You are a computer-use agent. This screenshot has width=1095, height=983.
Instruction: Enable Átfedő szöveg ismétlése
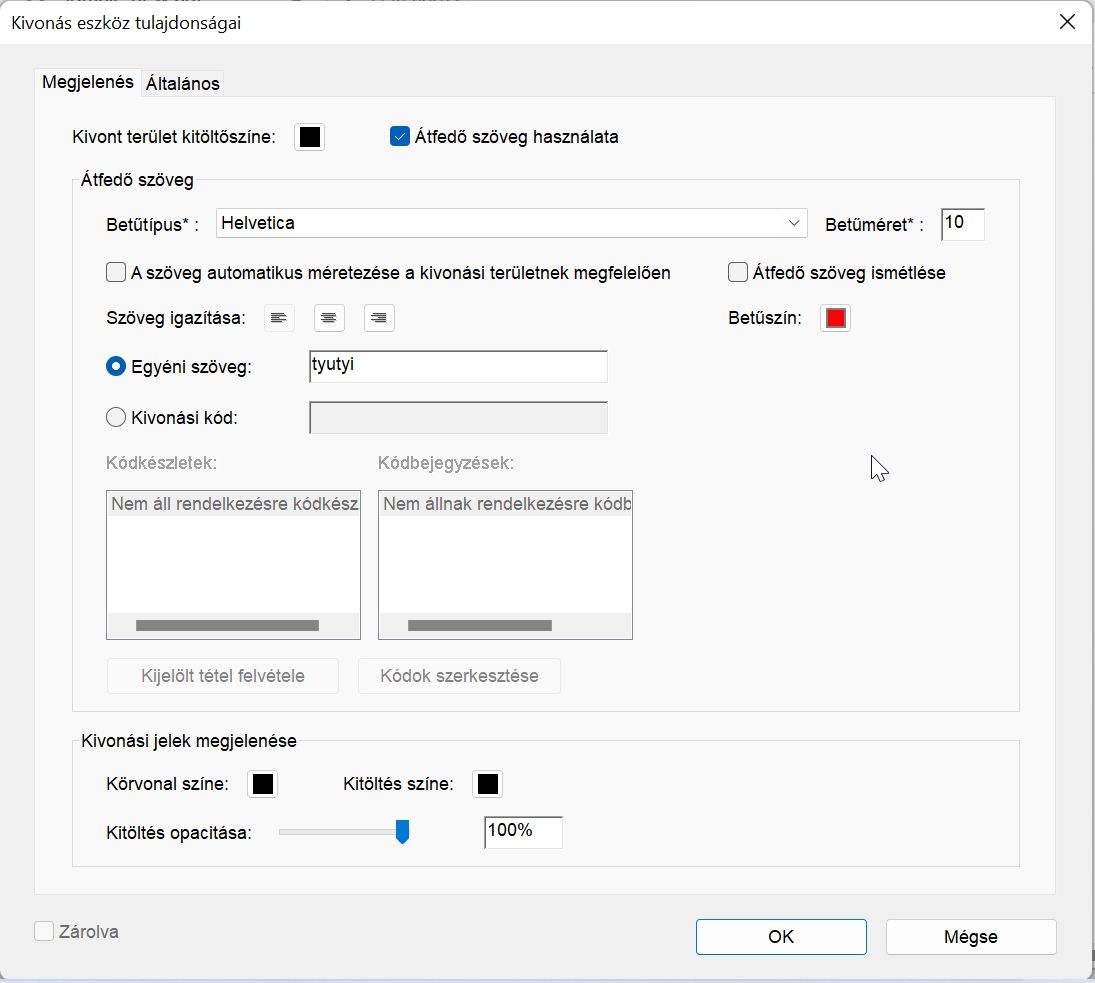tap(737, 272)
